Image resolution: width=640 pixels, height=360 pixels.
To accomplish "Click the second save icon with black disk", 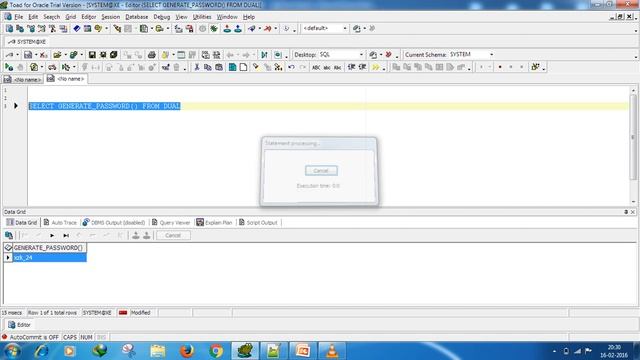I will point(103,55).
